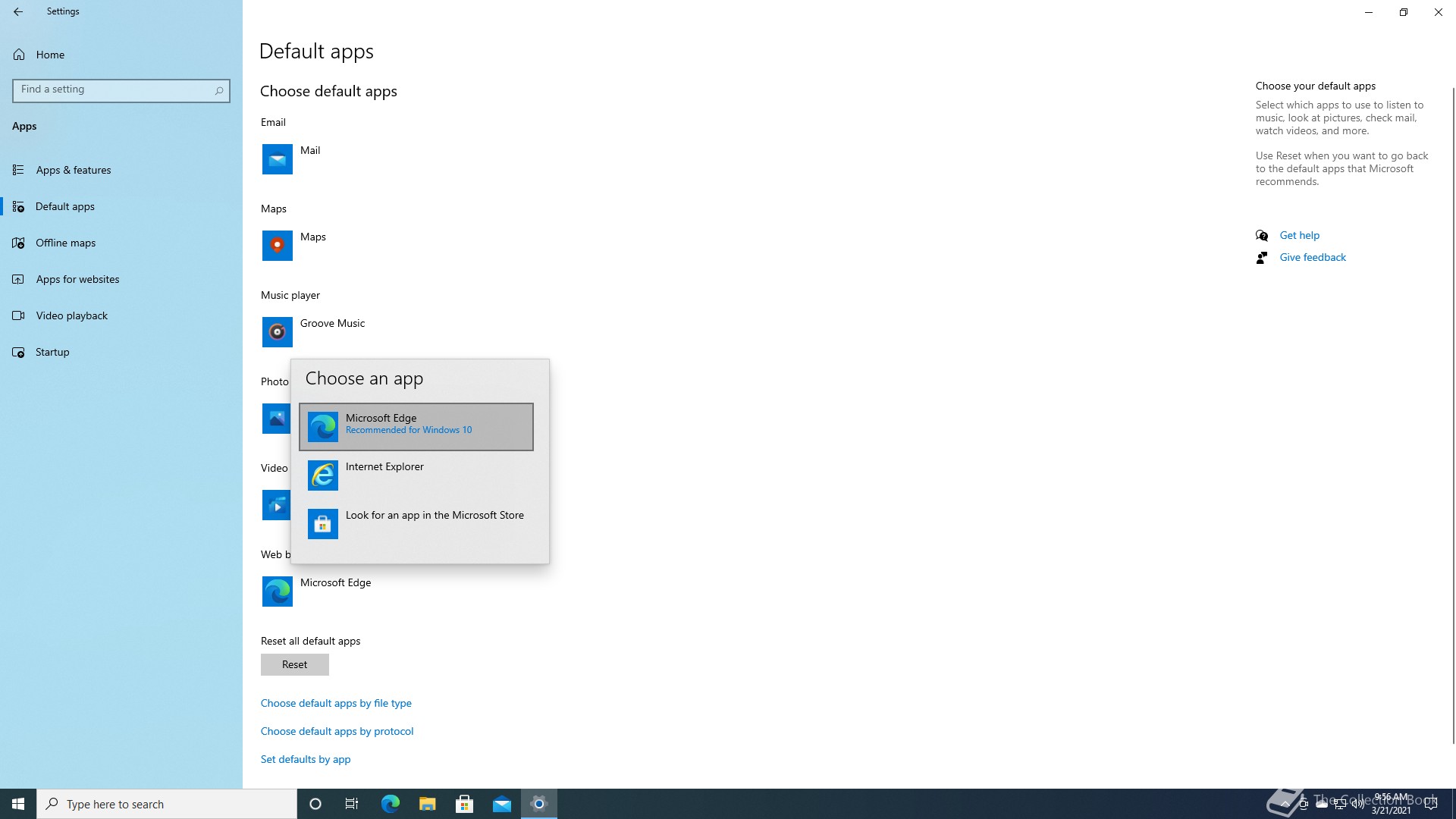Select Internet Explorer in the app list

click(x=416, y=475)
